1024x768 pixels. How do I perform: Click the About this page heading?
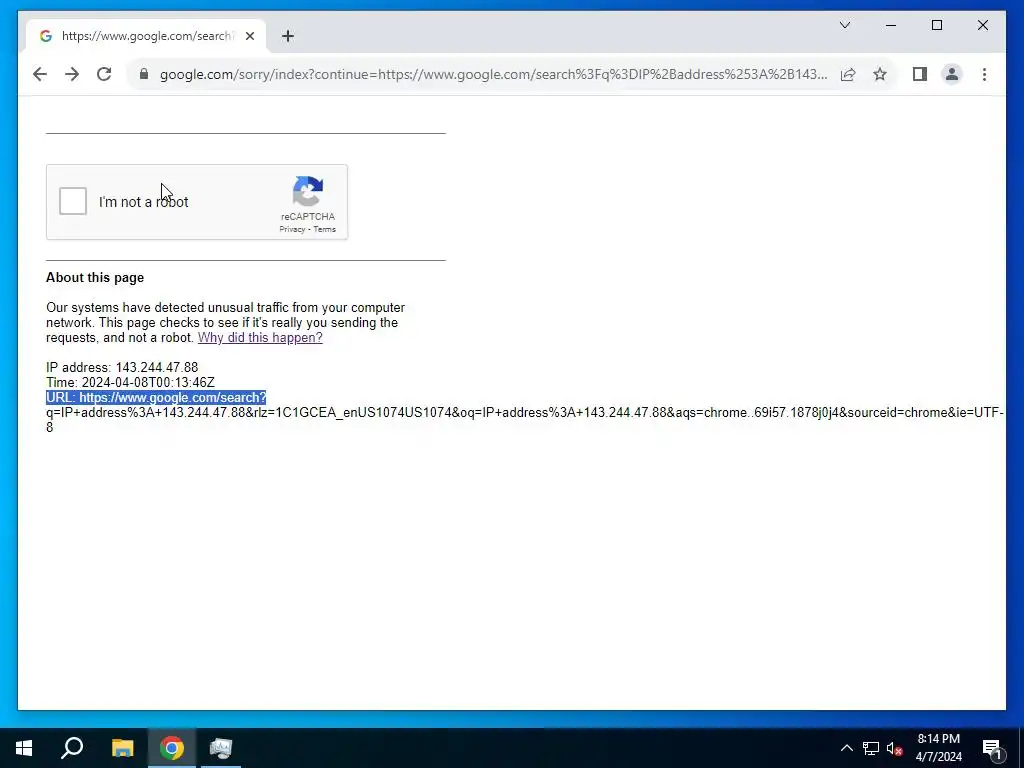95,278
